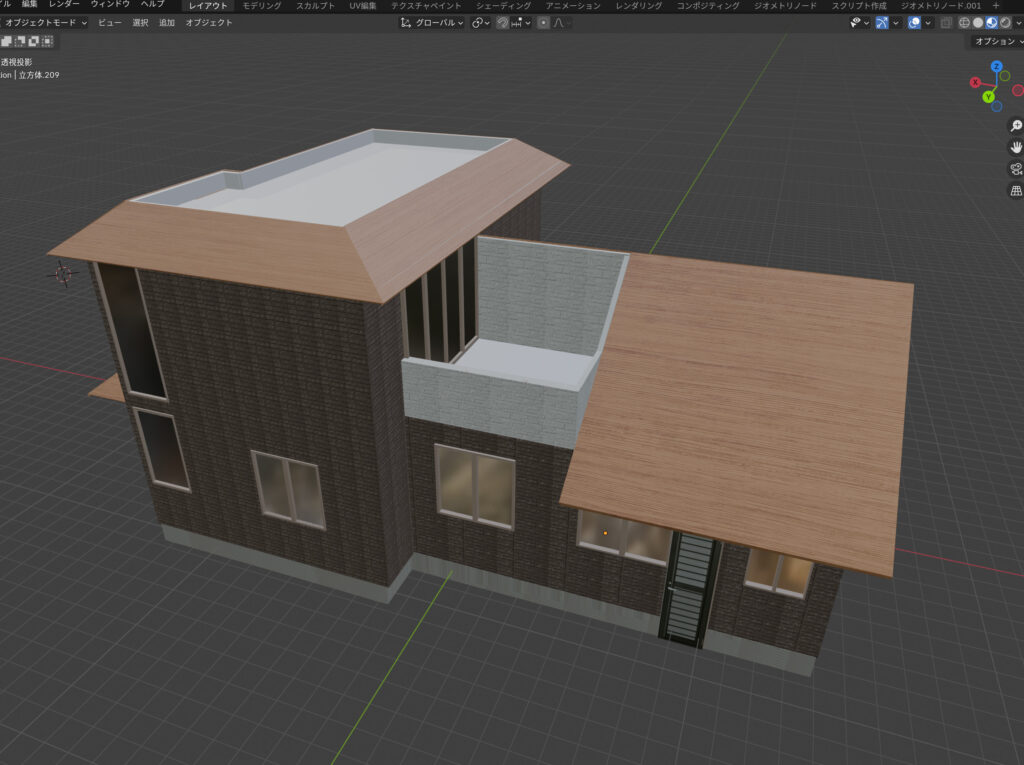Expand the オプション dropdown

tap(997, 42)
